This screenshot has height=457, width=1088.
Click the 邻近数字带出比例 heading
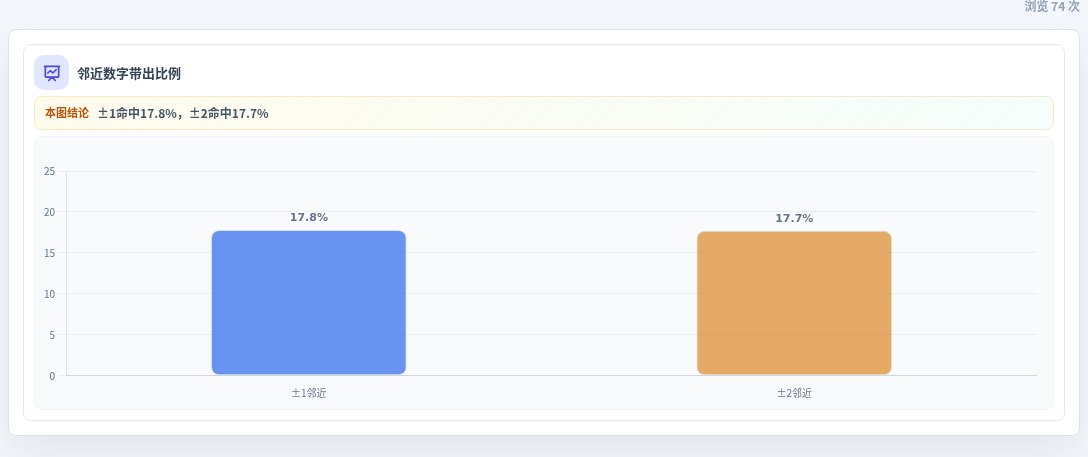[x=129, y=74]
